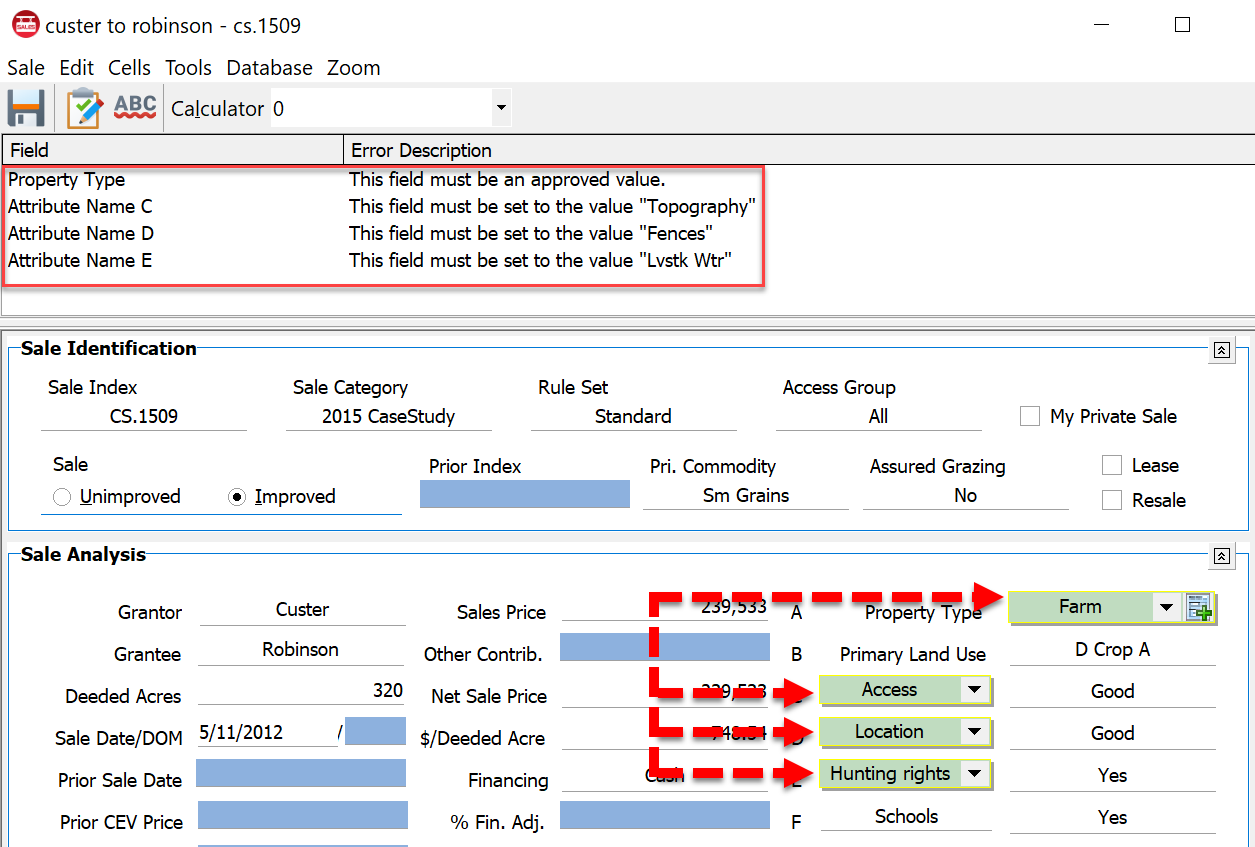
Task: Check the Lease checkbox
Action: click(x=1112, y=465)
